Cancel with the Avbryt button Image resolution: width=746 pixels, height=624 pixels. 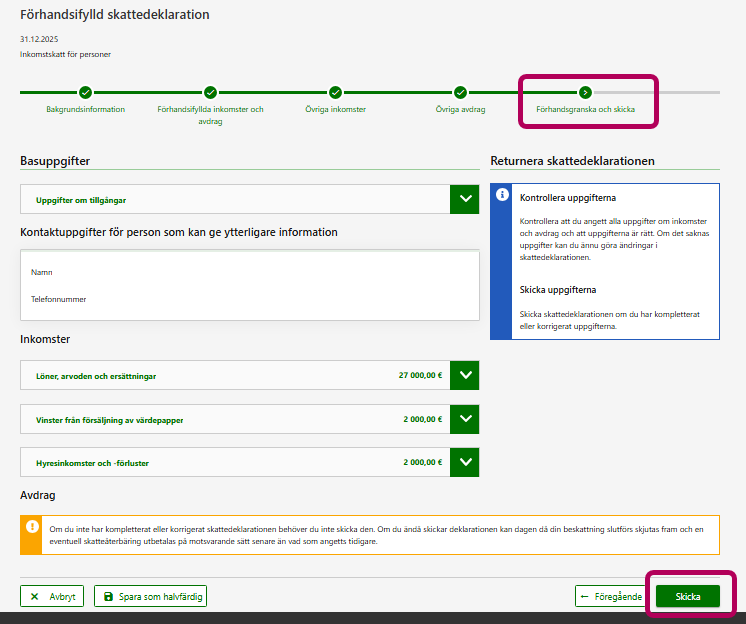(x=52, y=597)
